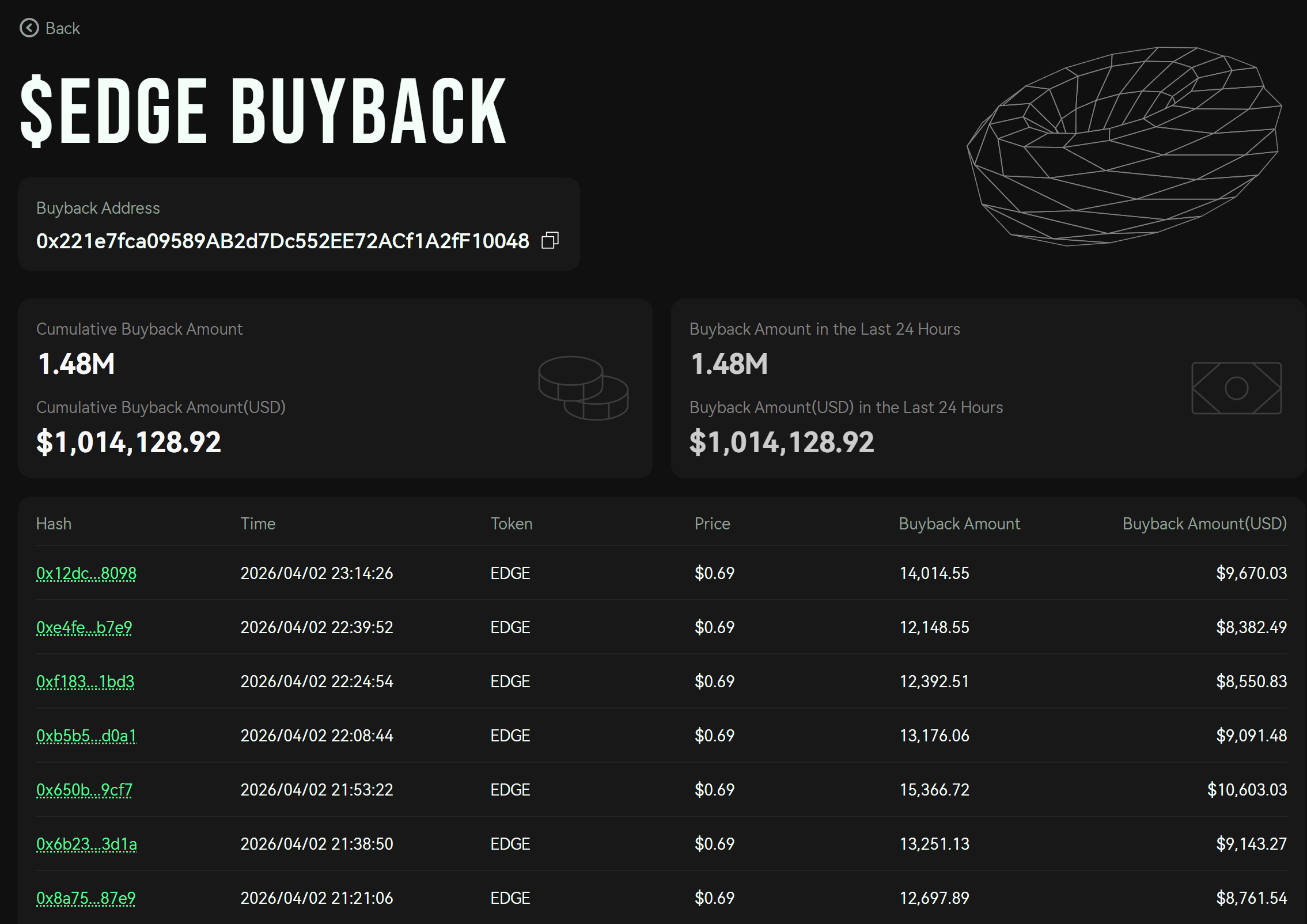Open transaction hash 0xe4fe...b7e9
The height and width of the screenshot is (924, 1307).
[84, 627]
